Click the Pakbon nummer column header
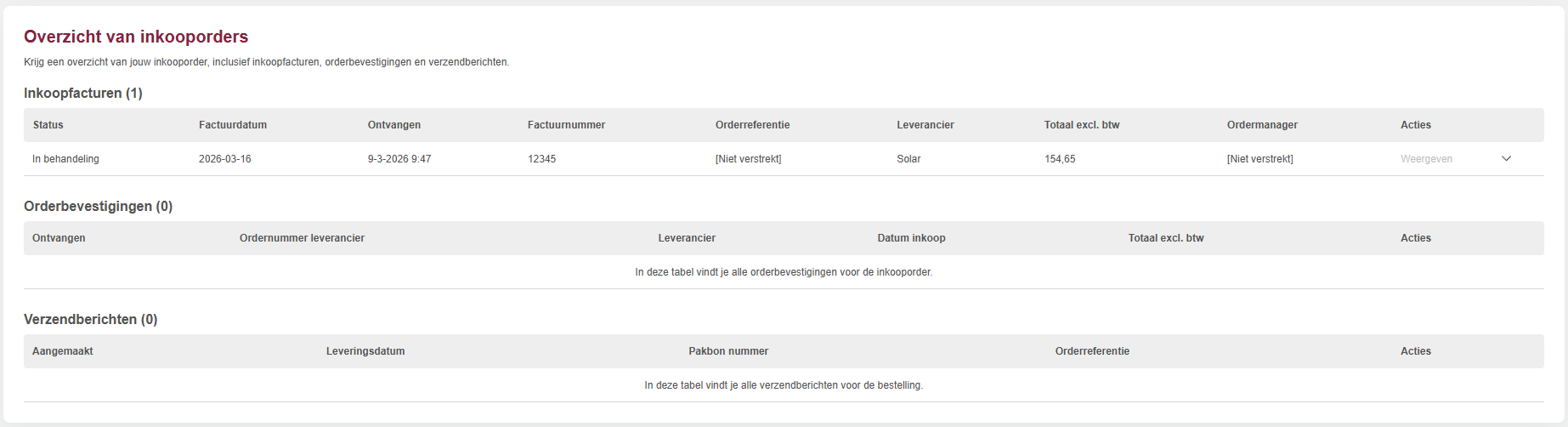Screen dimensions: 1568x427 728,351
